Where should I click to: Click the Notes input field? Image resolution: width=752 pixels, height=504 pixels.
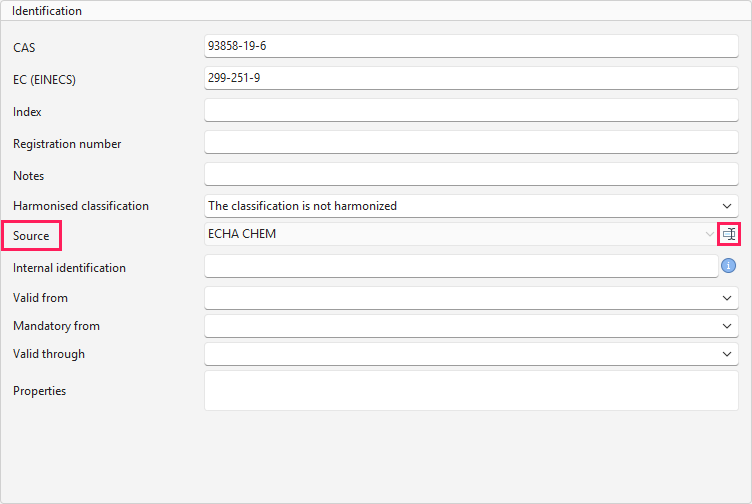pyautogui.click(x=471, y=174)
